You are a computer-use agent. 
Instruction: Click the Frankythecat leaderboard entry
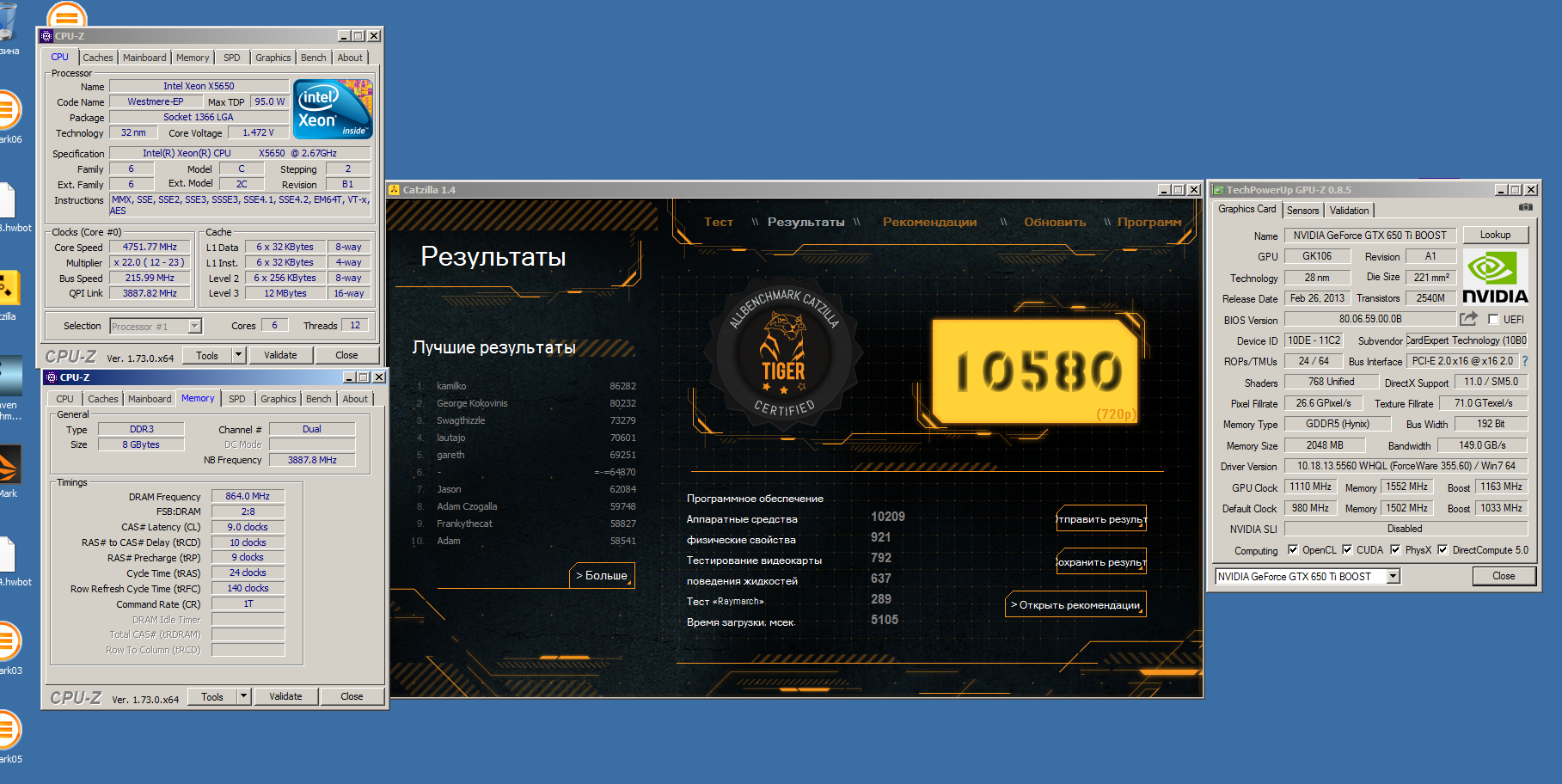pyautogui.click(x=525, y=524)
